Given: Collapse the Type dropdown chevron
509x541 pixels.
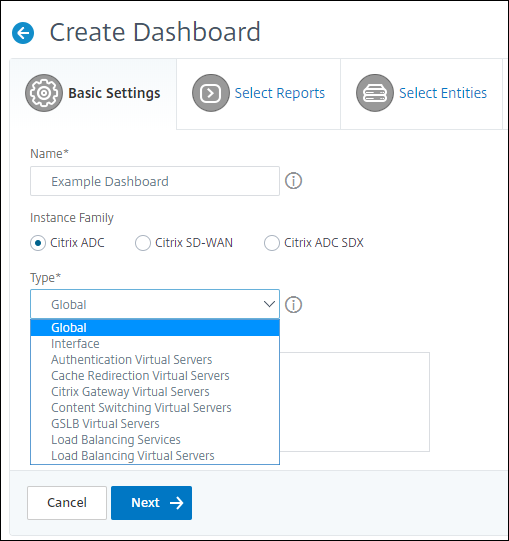Looking at the screenshot, I should pos(269,304).
